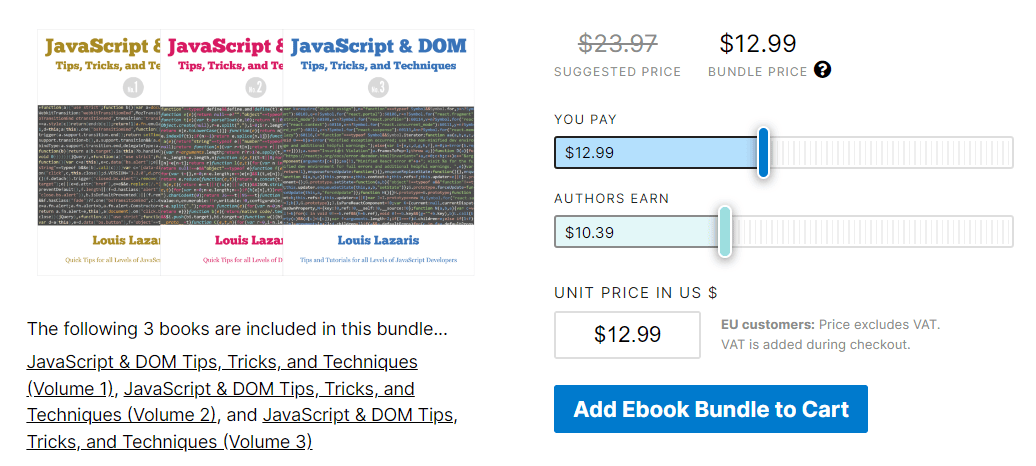Click the crossed-out $23.97 suggested price
This screenshot has height=466, width=1036.
coord(617,44)
